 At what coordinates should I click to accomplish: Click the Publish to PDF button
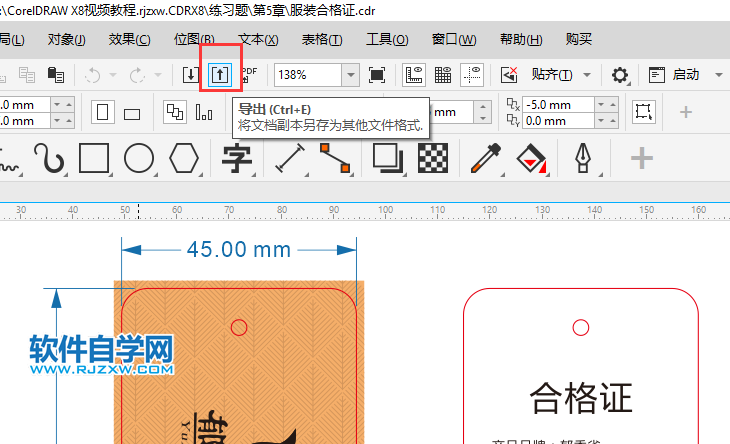[249, 75]
